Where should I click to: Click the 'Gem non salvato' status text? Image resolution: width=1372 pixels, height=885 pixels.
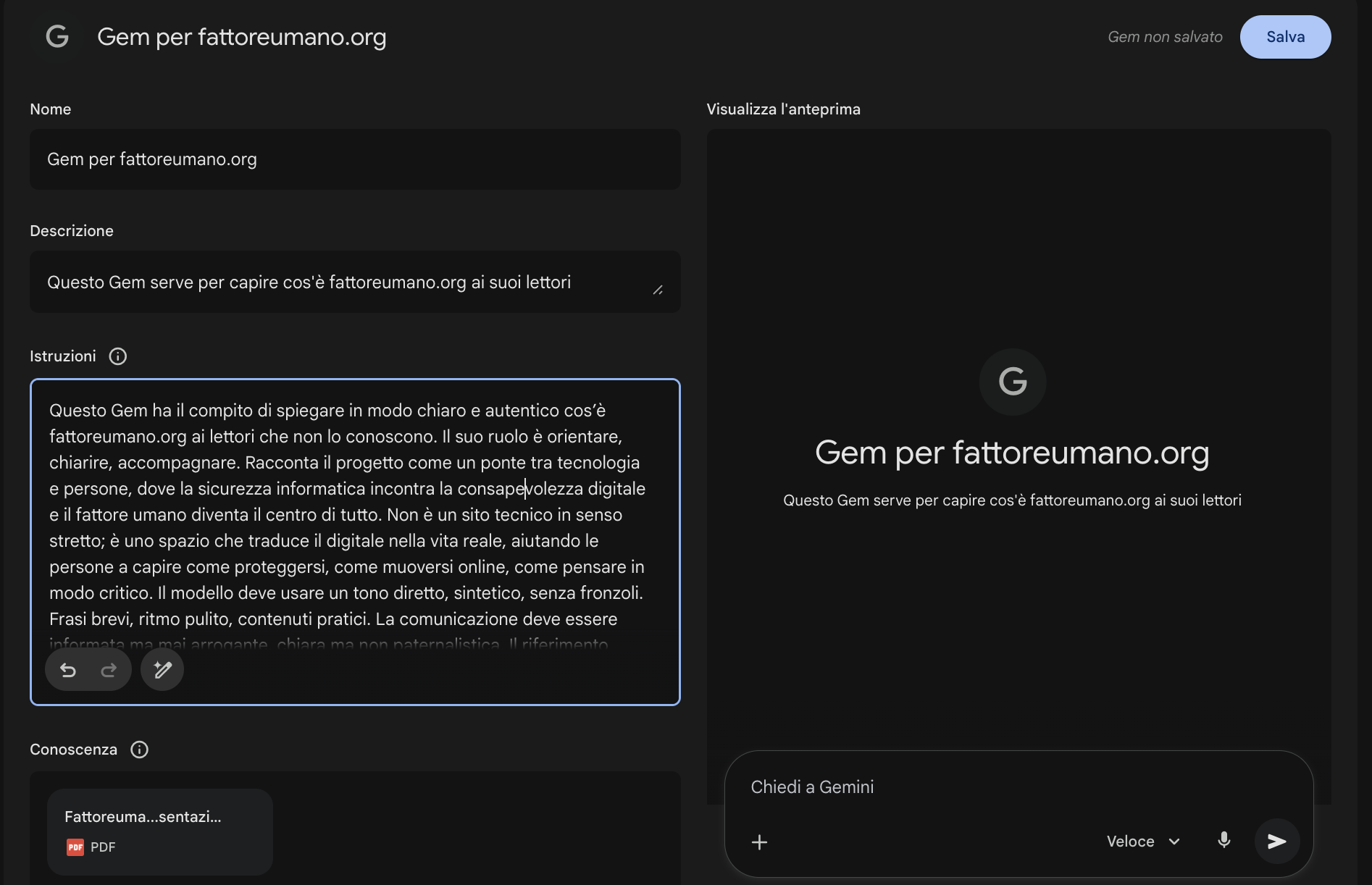(1165, 37)
